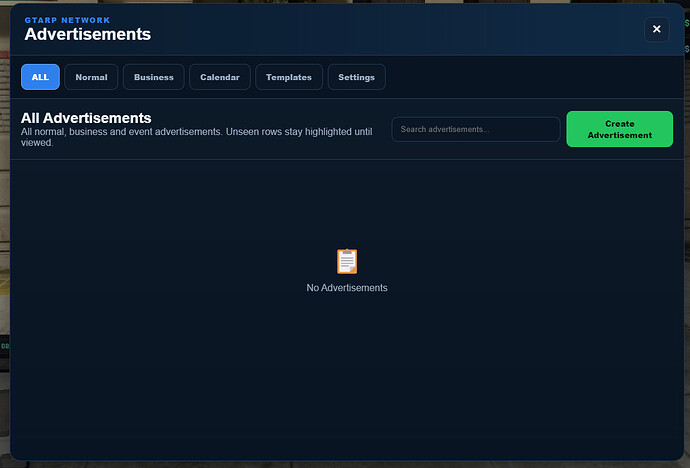Click the clipboard empty-state icon
Viewport: 690px width, 468px height.
pos(347,261)
